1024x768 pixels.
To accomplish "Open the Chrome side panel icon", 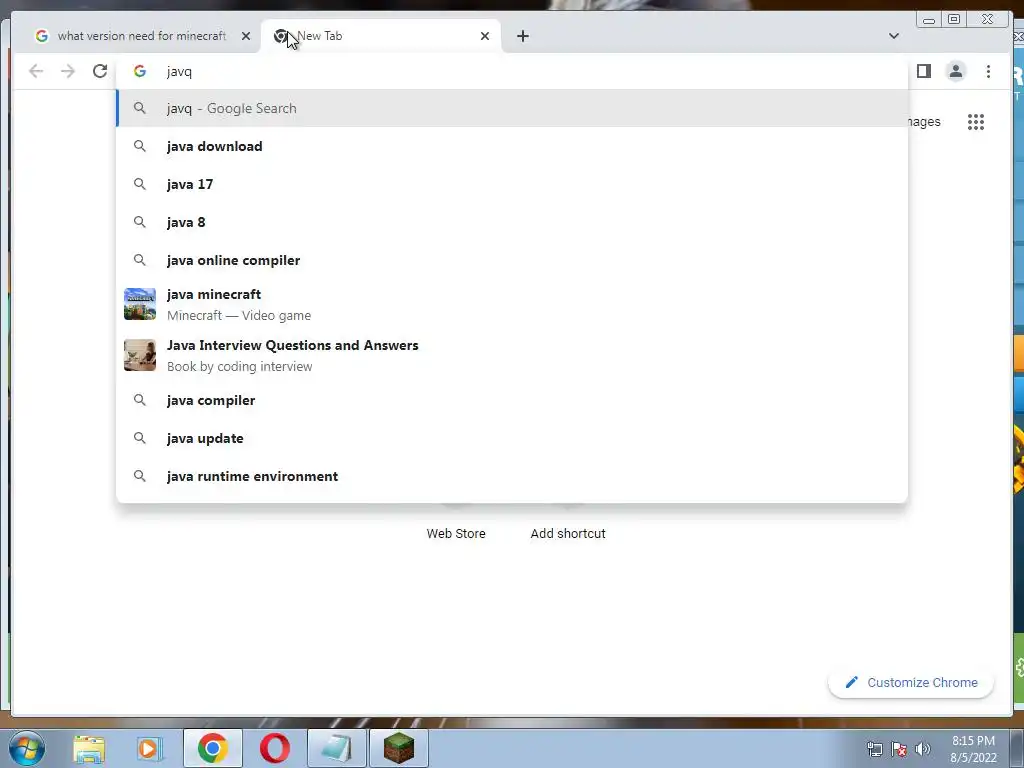I will click(x=923, y=71).
